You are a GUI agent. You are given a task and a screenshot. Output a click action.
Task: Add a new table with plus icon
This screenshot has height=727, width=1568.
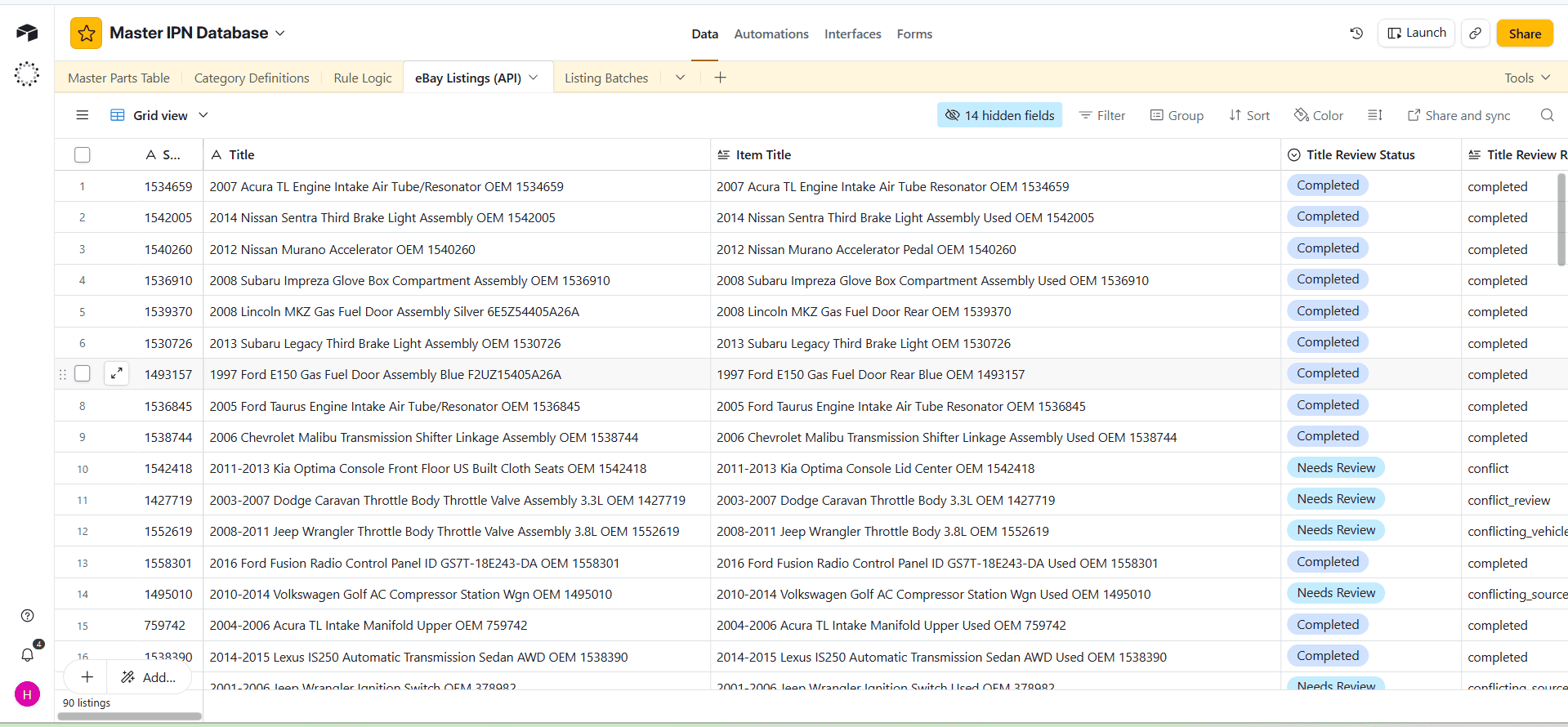click(720, 78)
